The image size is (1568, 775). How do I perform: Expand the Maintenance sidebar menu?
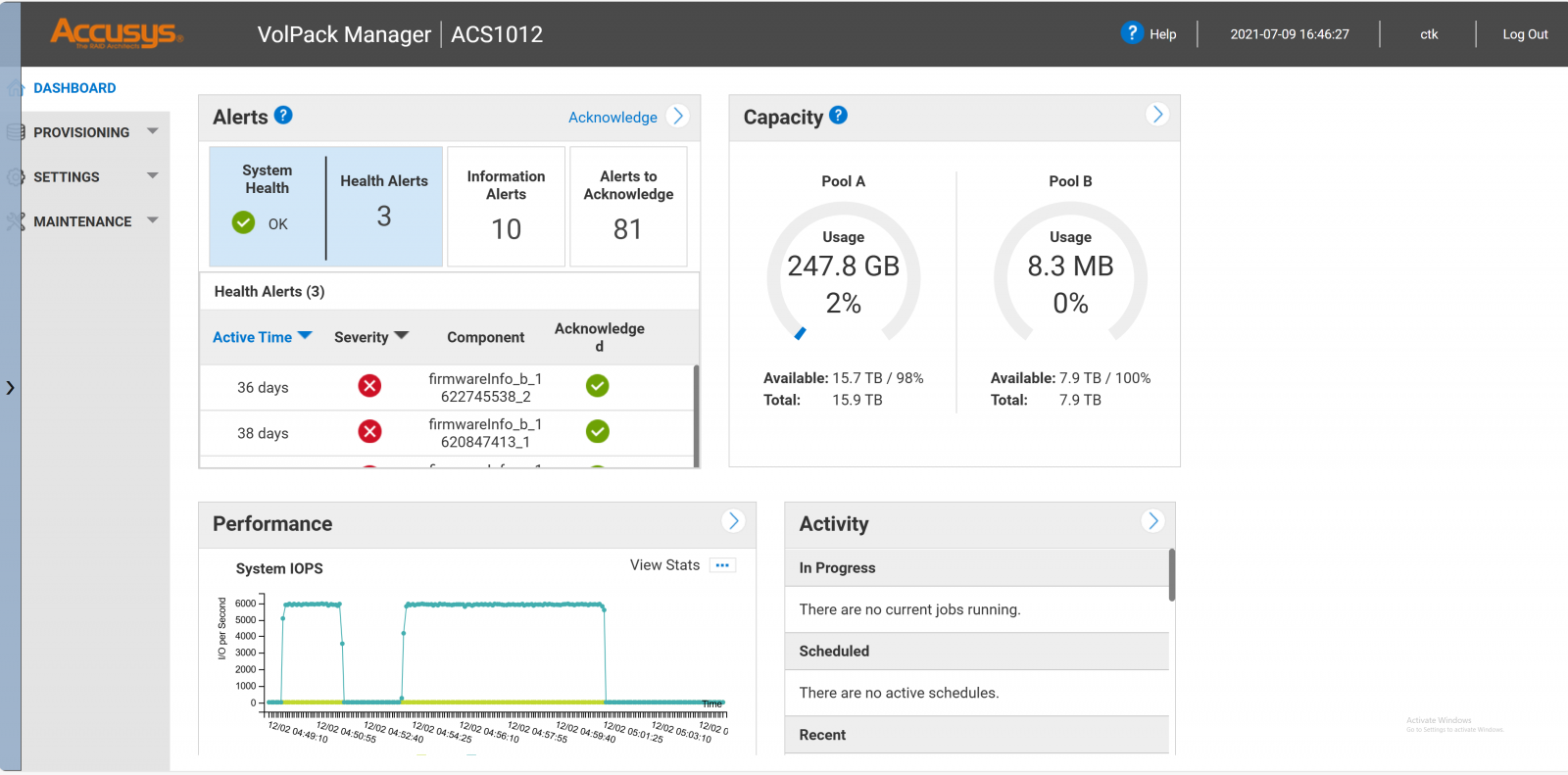[x=152, y=220]
